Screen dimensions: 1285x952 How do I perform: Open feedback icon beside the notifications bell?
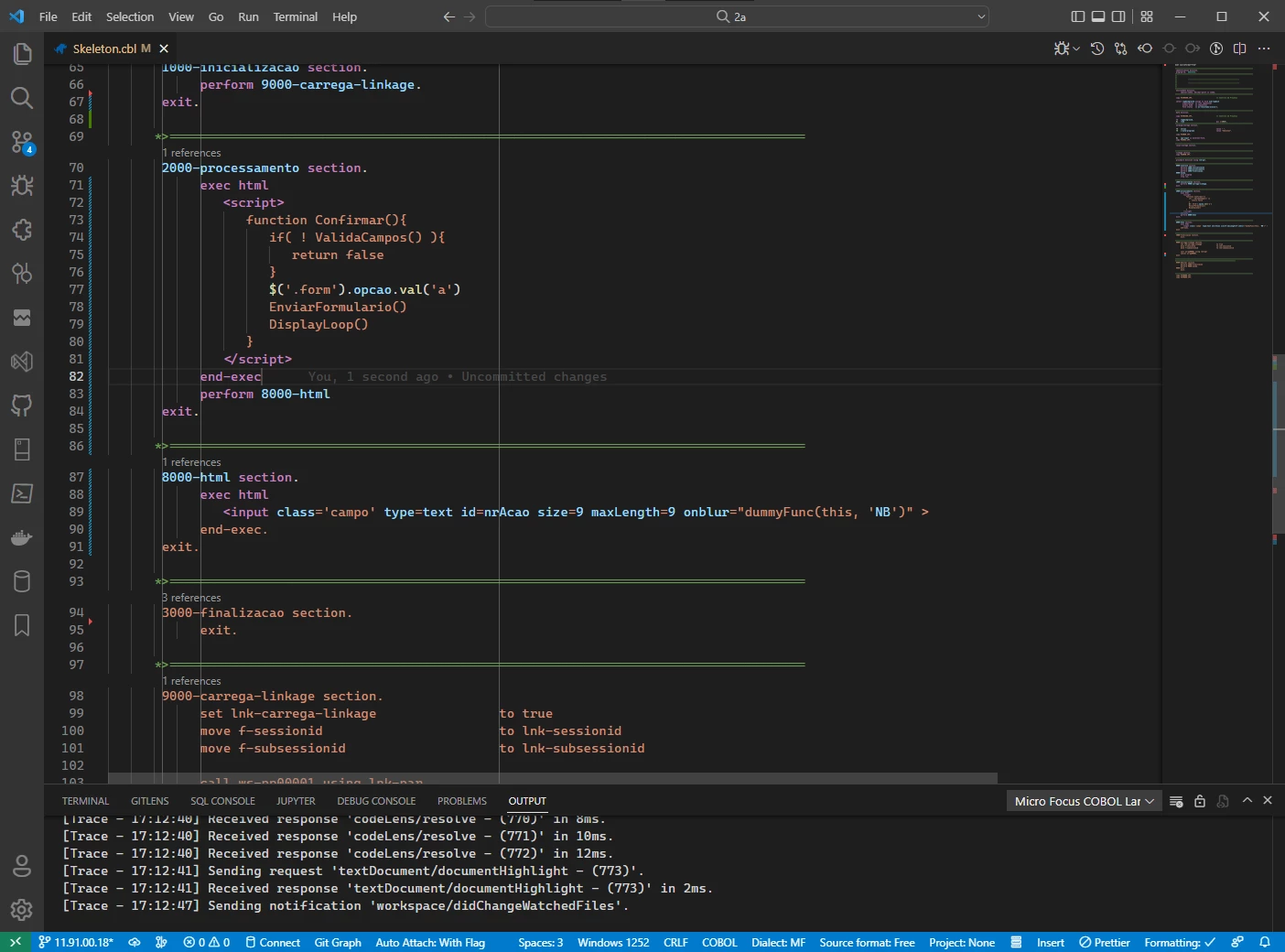coord(1237,942)
